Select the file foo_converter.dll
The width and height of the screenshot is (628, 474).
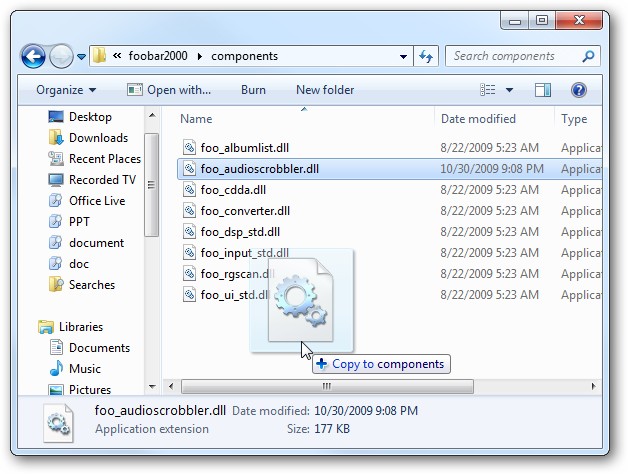(245, 211)
